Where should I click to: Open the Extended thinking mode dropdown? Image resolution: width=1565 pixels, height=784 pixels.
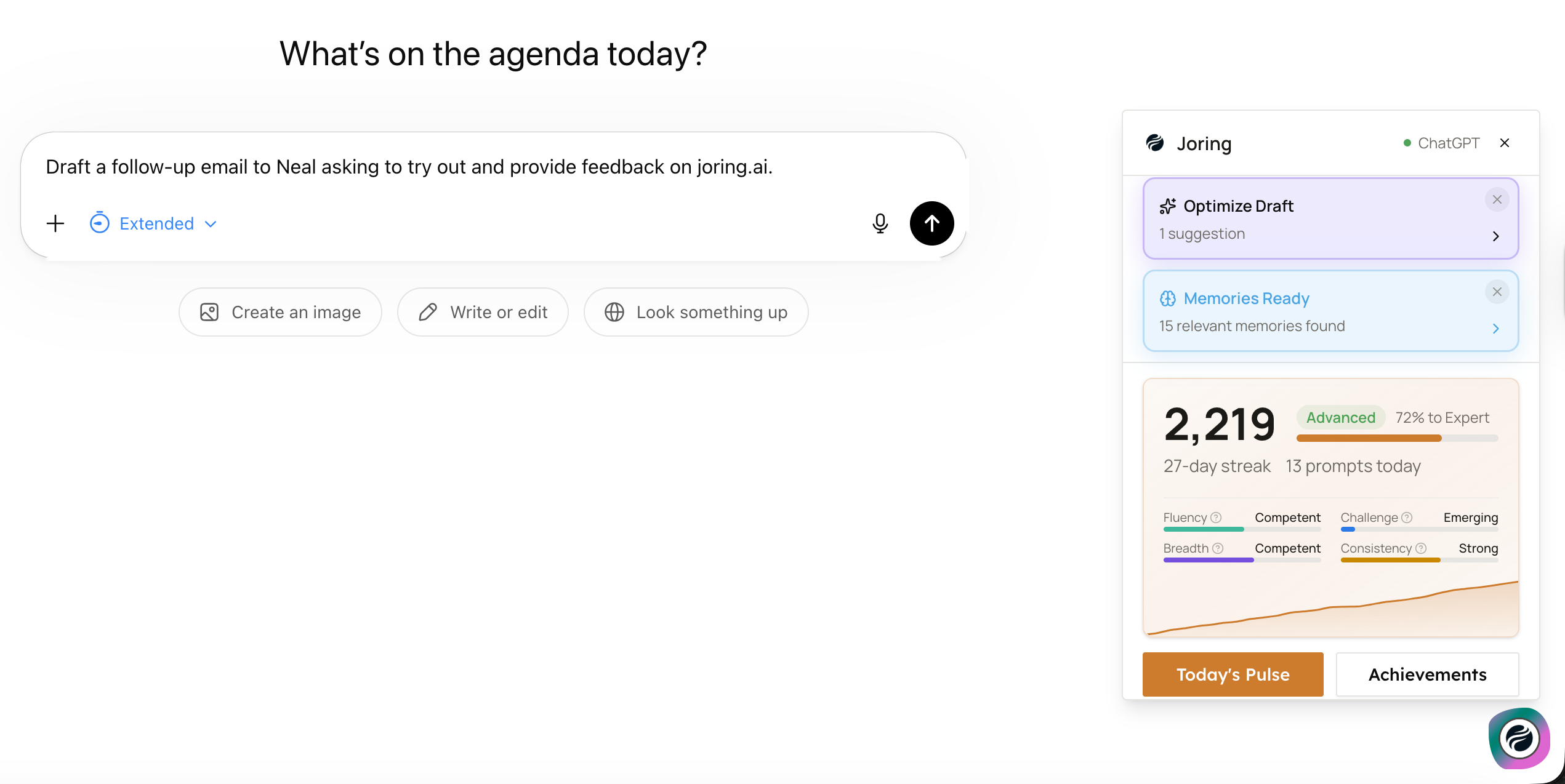(x=153, y=223)
